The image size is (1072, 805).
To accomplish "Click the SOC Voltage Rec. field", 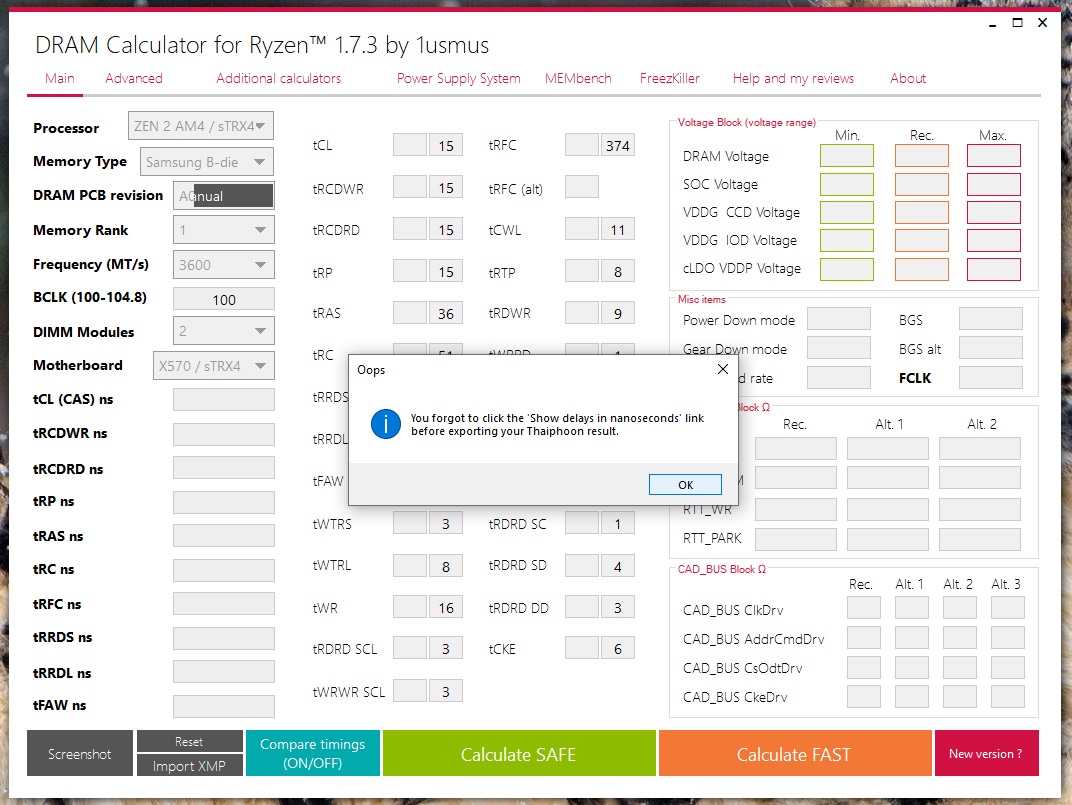I will coord(922,184).
